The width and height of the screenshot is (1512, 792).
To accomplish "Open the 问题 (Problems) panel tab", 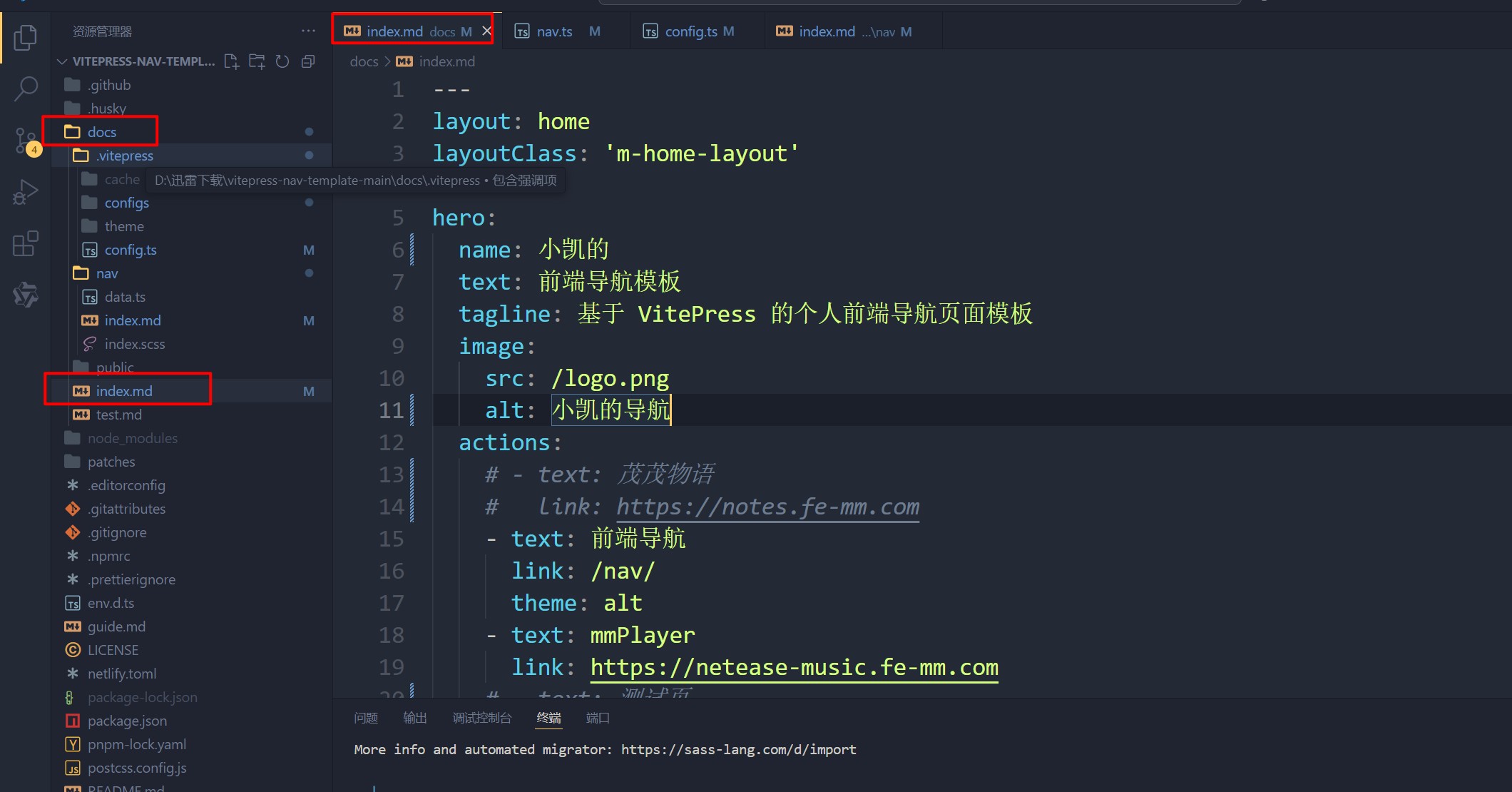I will tap(366, 718).
